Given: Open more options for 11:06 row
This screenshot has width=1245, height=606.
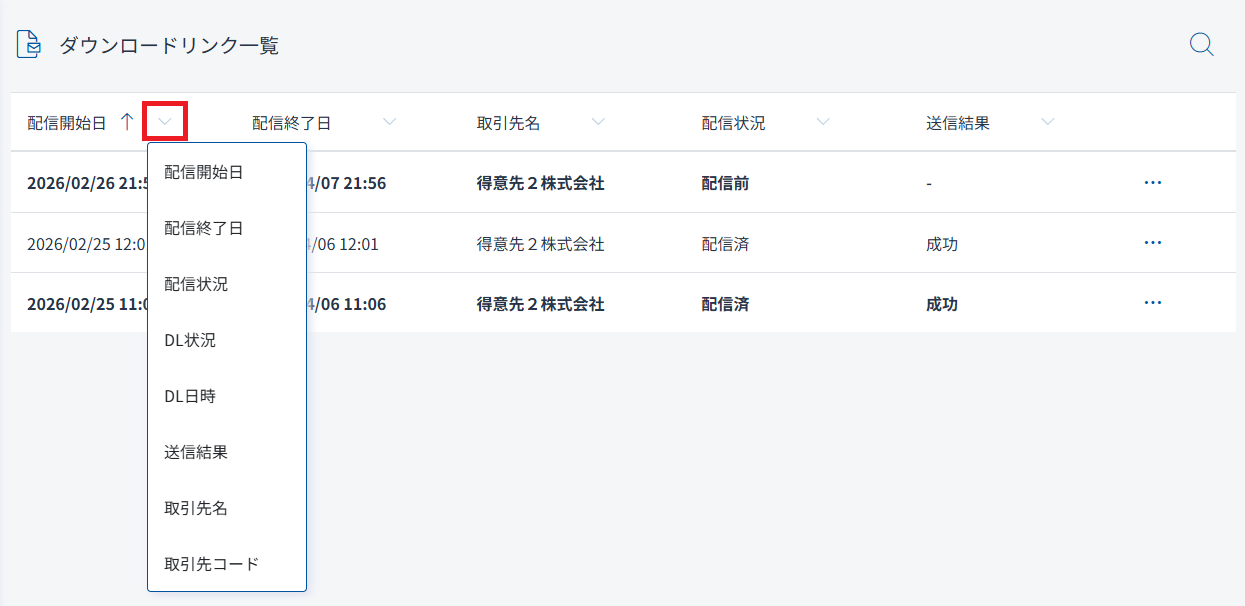Looking at the screenshot, I should (x=1152, y=303).
